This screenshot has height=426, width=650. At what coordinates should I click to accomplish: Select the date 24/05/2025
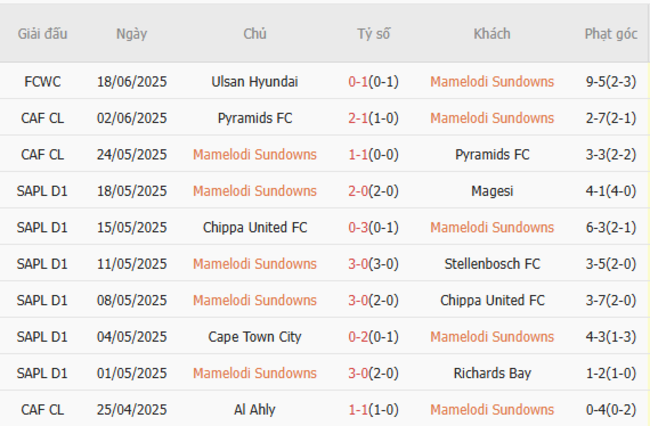pos(131,155)
